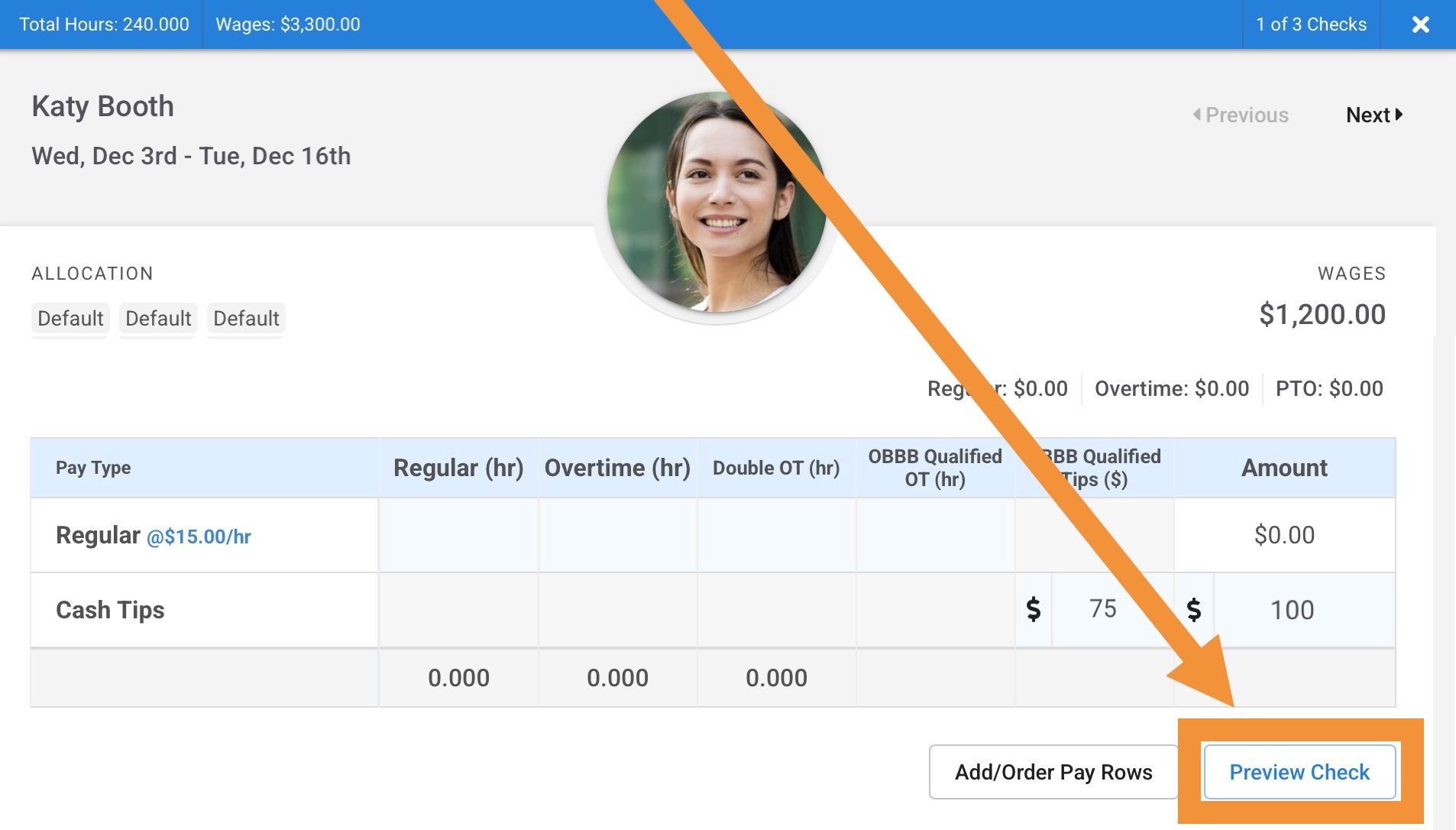
Task: Close the paycheck editor with X icon
Action: 1420,24
